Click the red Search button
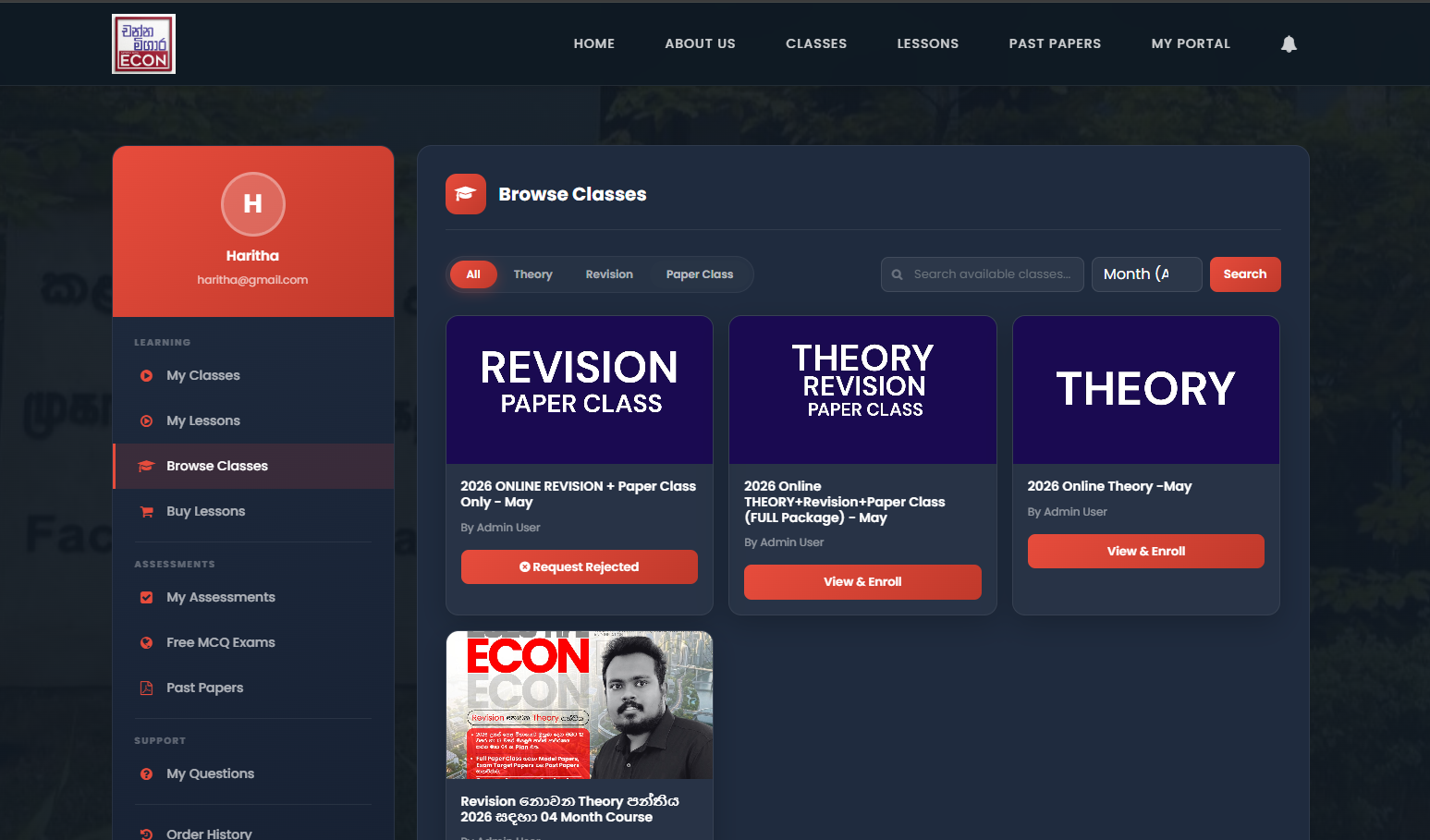Screen dimensions: 1430x840 (1245, 274)
